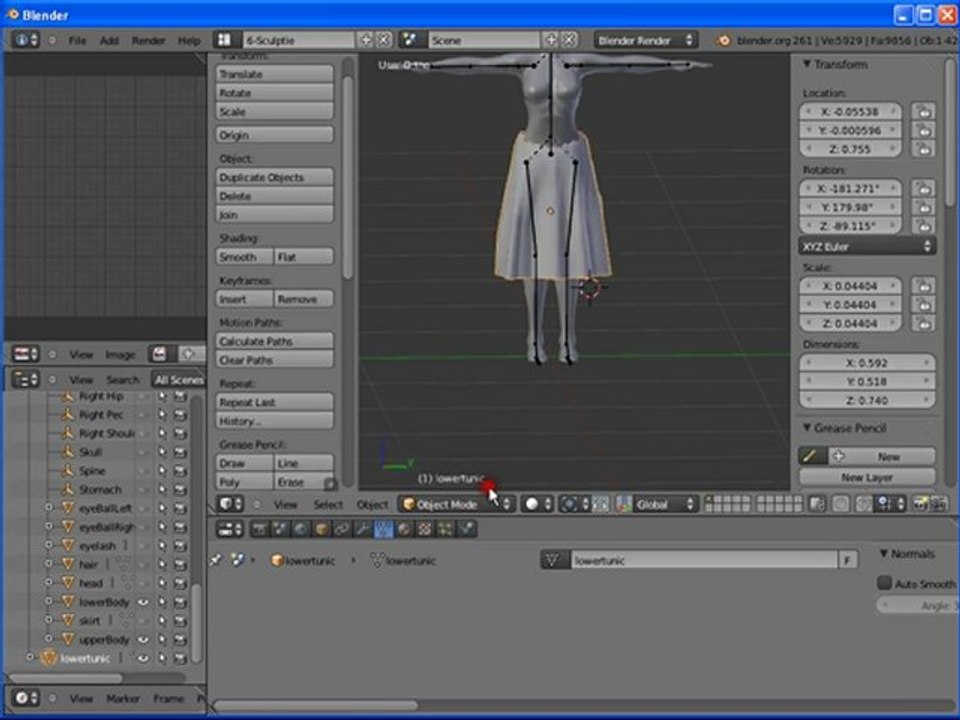Lock the Rotation Z value

click(x=923, y=226)
